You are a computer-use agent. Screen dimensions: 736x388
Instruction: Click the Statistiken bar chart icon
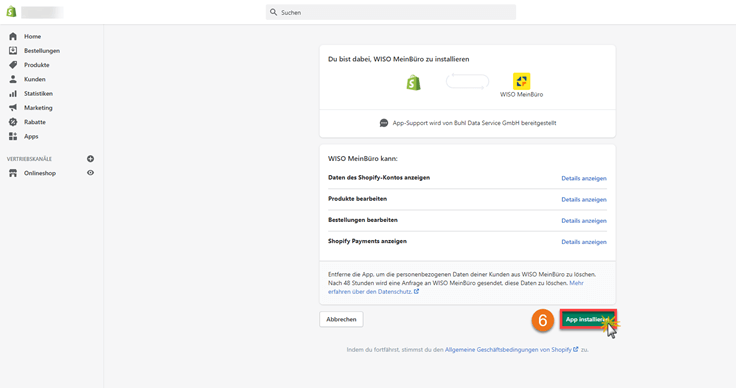[x=13, y=93]
